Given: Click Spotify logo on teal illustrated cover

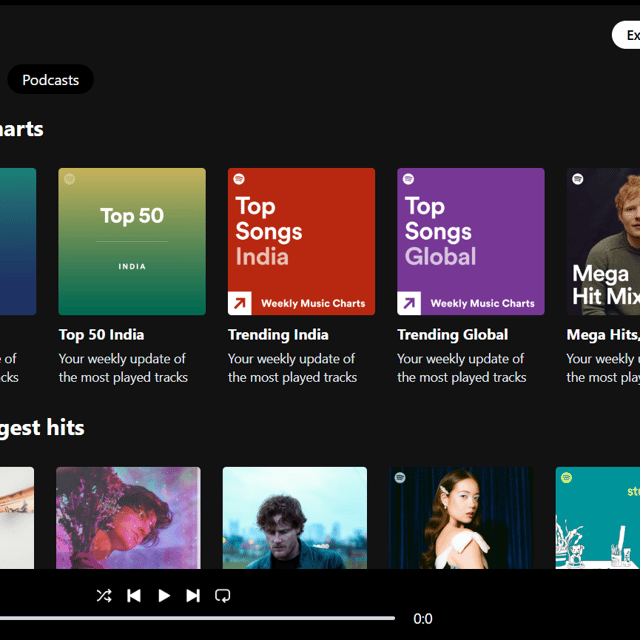Looking at the screenshot, I should pyautogui.click(x=567, y=478).
